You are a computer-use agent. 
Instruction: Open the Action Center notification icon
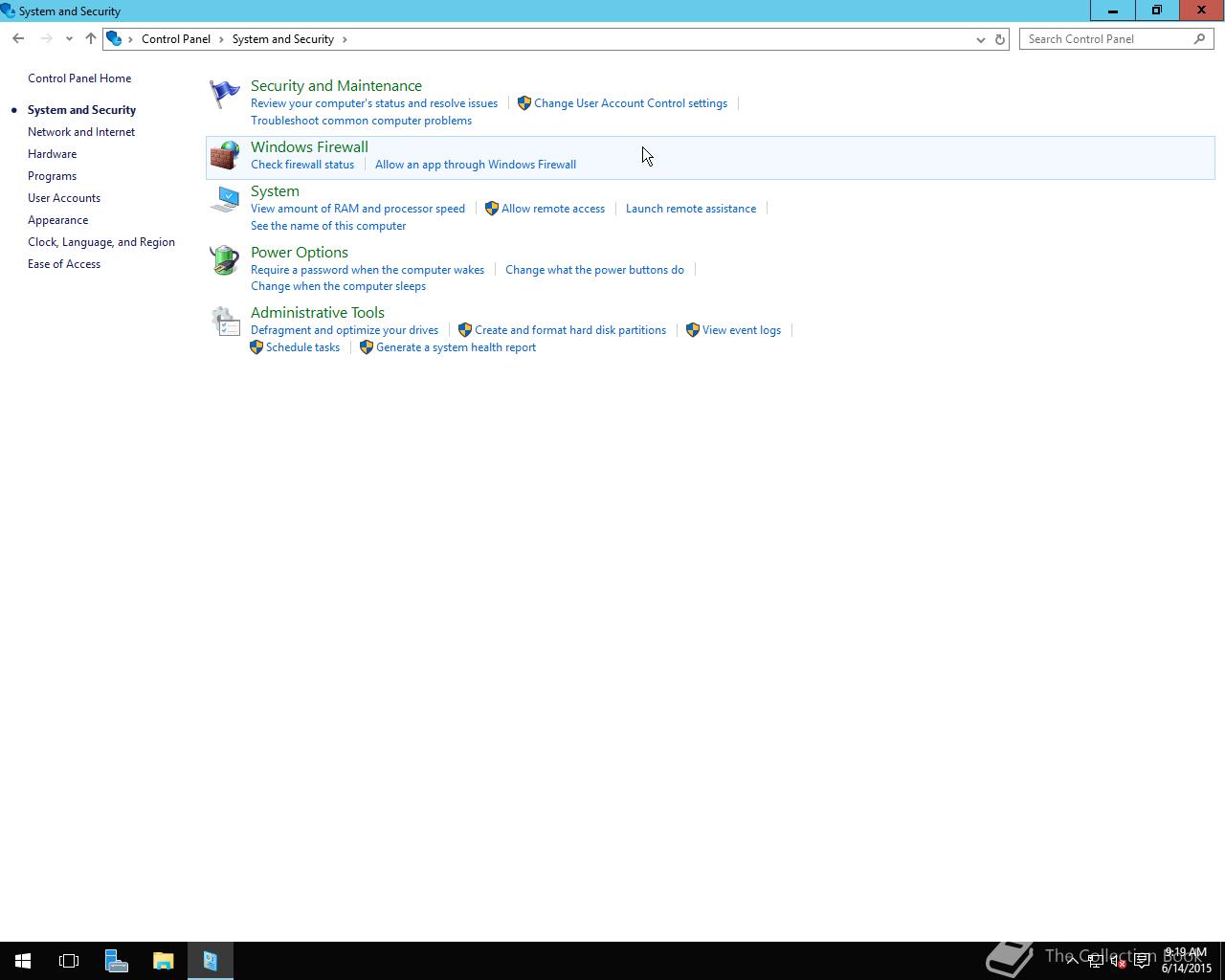coord(1142,962)
